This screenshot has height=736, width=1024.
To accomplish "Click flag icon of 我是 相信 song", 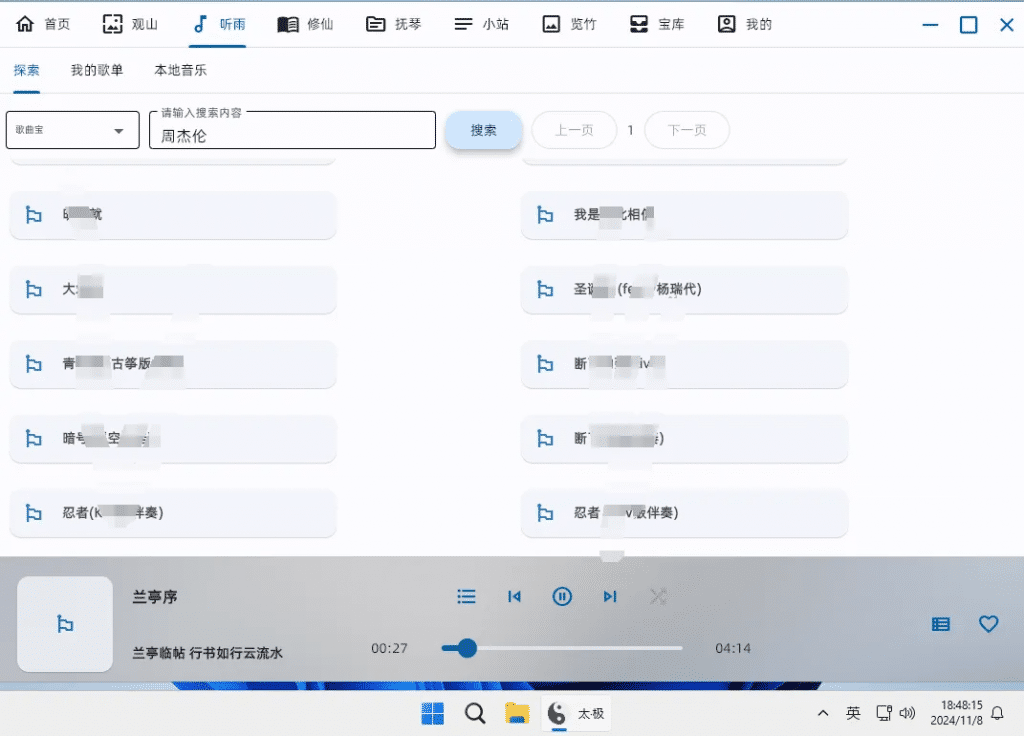I will click(545, 215).
